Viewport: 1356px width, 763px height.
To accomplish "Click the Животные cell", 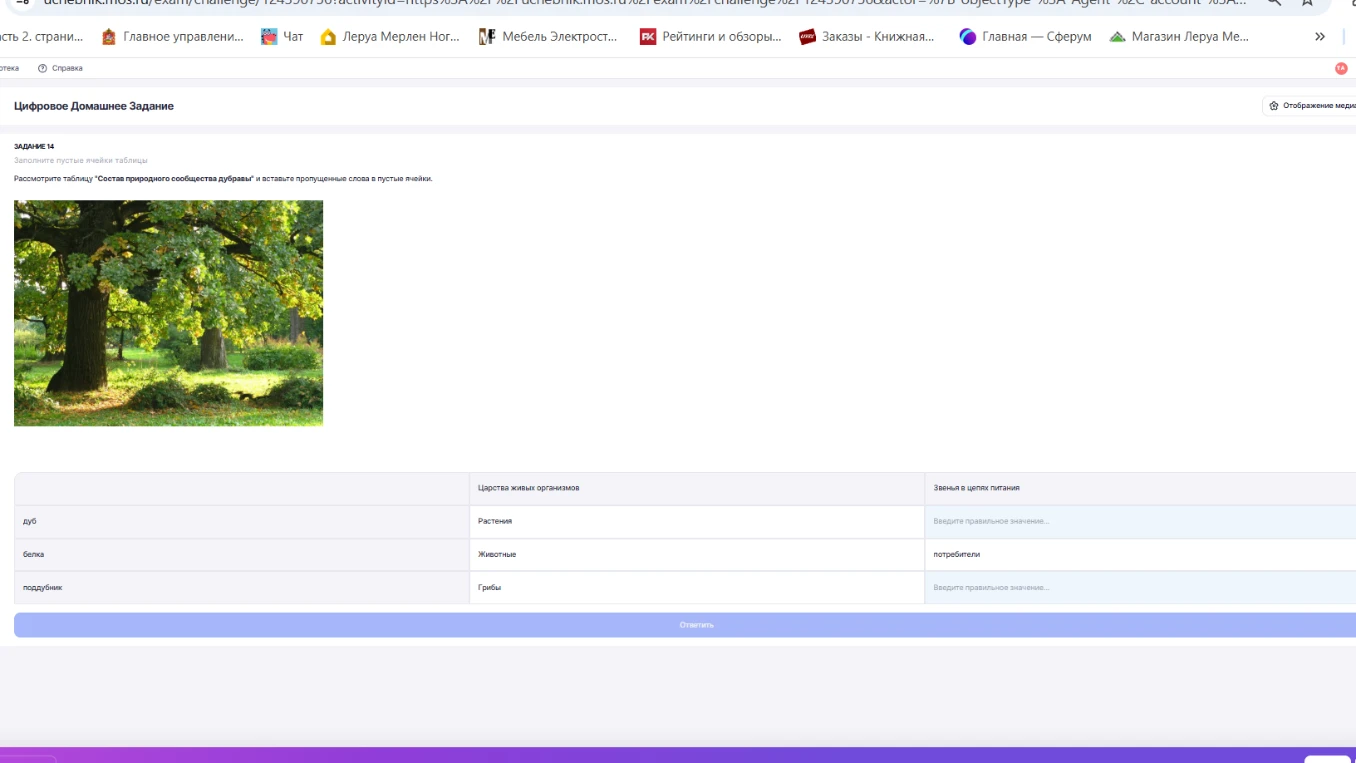I will click(x=696, y=554).
